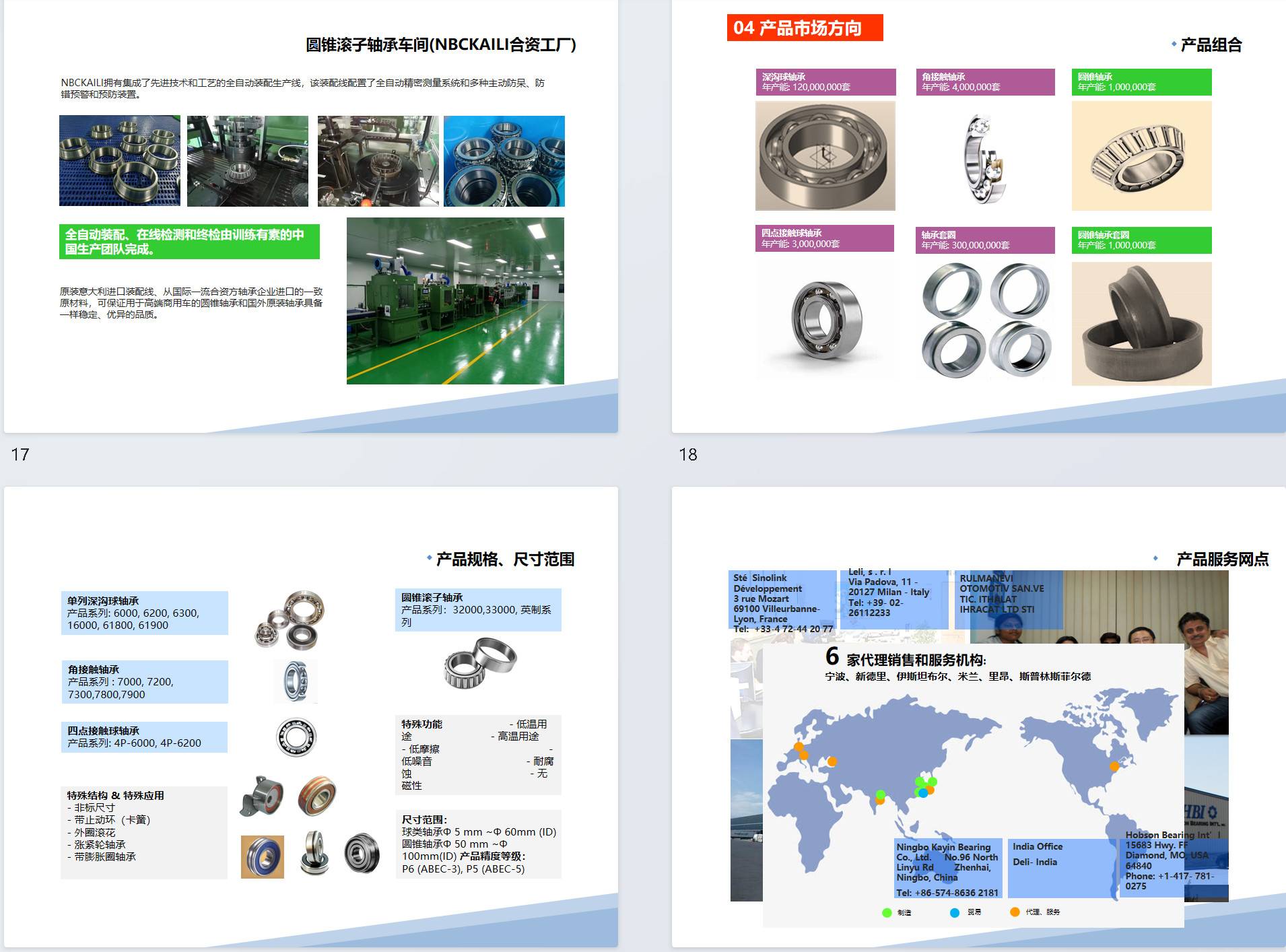Click the '四点接触球轴承 年产能 3,000,000套' label

pyautogui.click(x=825, y=238)
